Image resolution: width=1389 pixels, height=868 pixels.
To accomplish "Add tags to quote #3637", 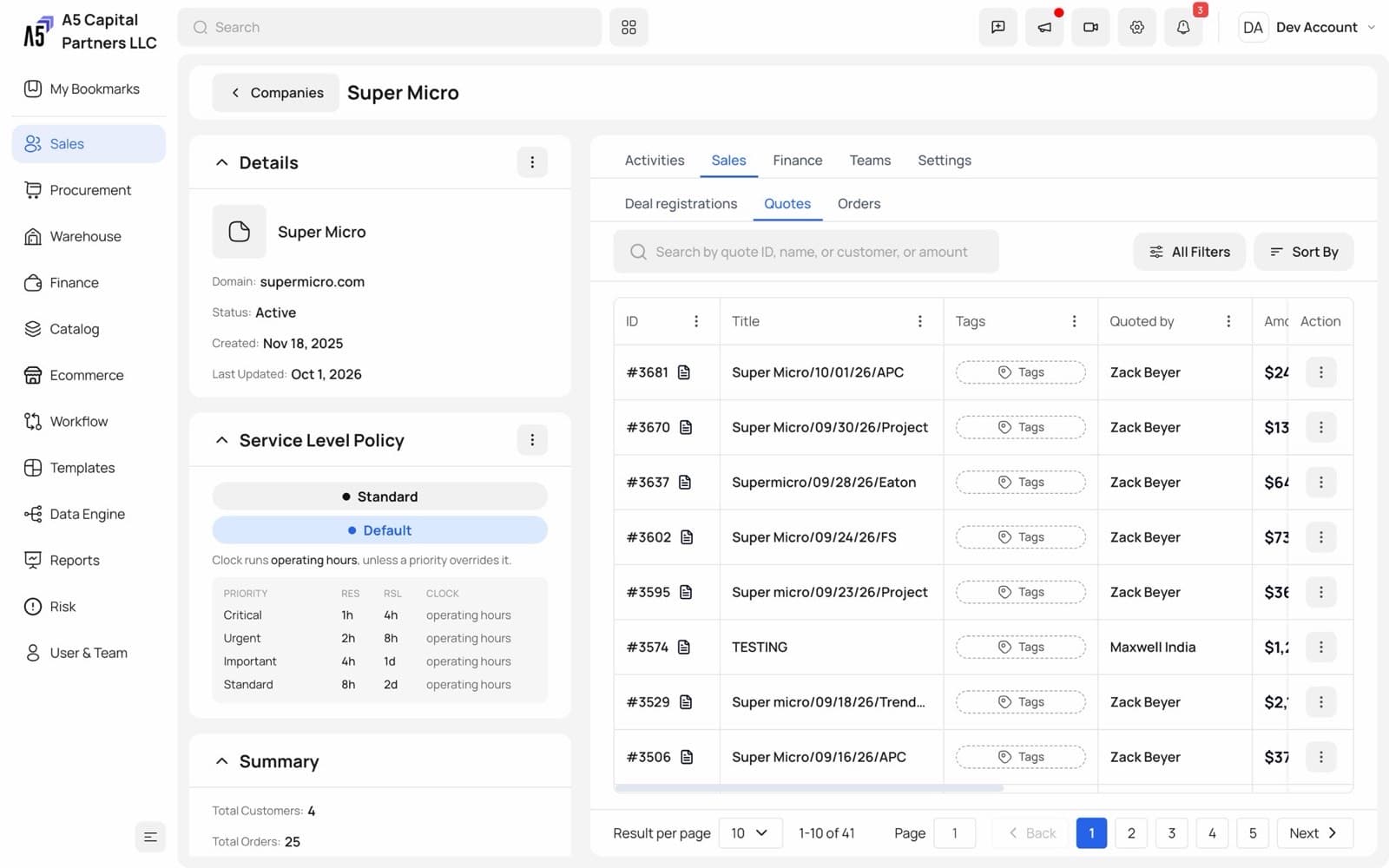I will pyautogui.click(x=1020, y=483).
